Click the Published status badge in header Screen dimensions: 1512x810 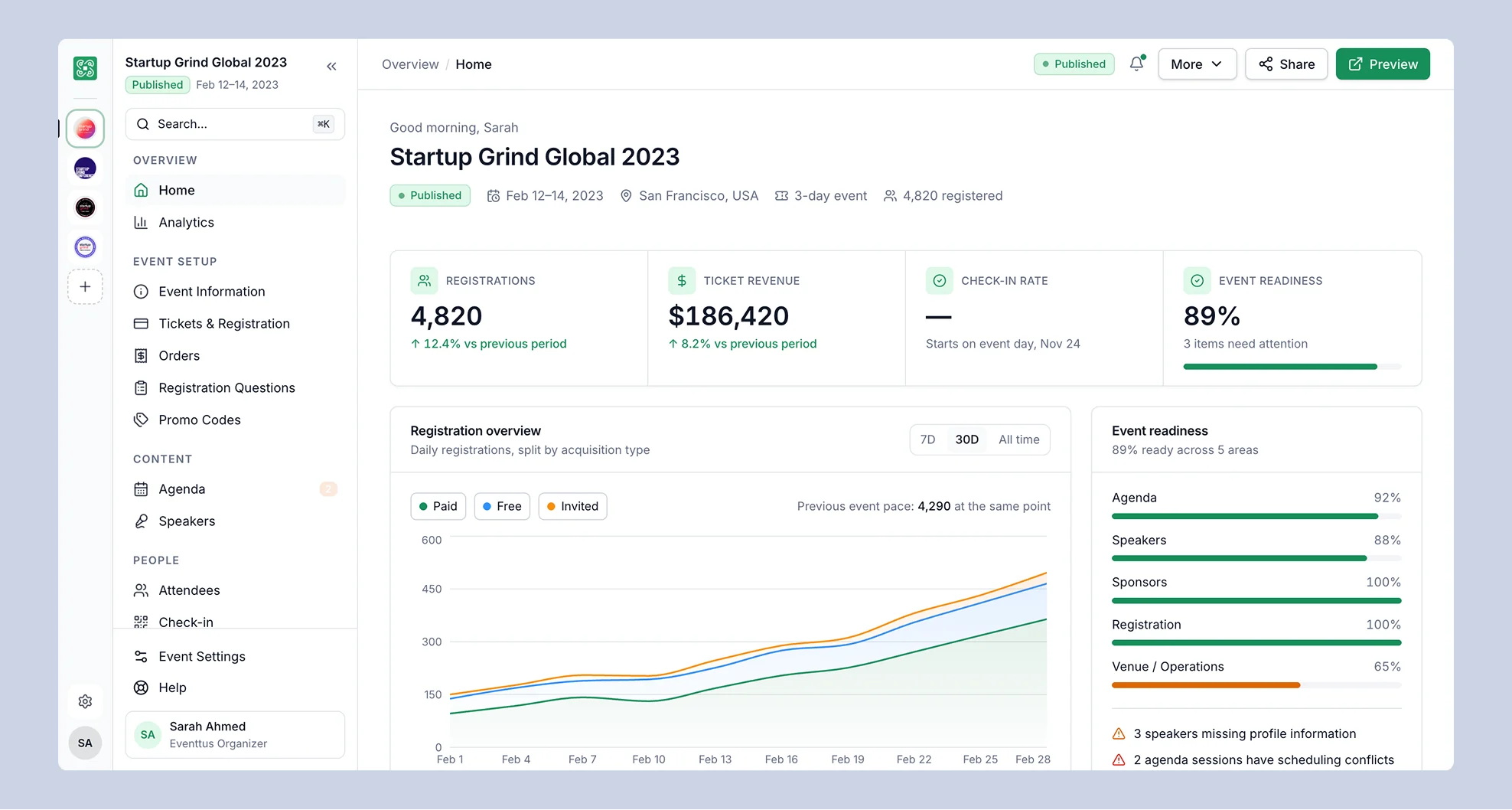tap(1074, 64)
